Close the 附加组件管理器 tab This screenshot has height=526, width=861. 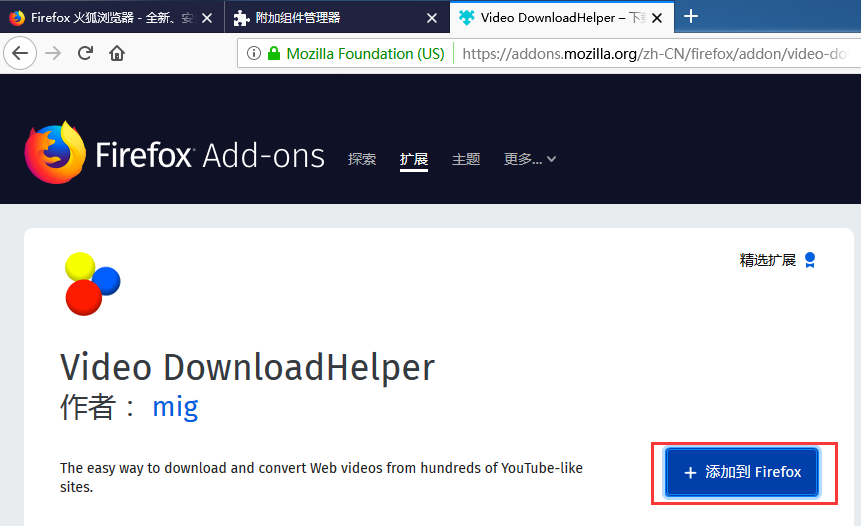[x=432, y=18]
